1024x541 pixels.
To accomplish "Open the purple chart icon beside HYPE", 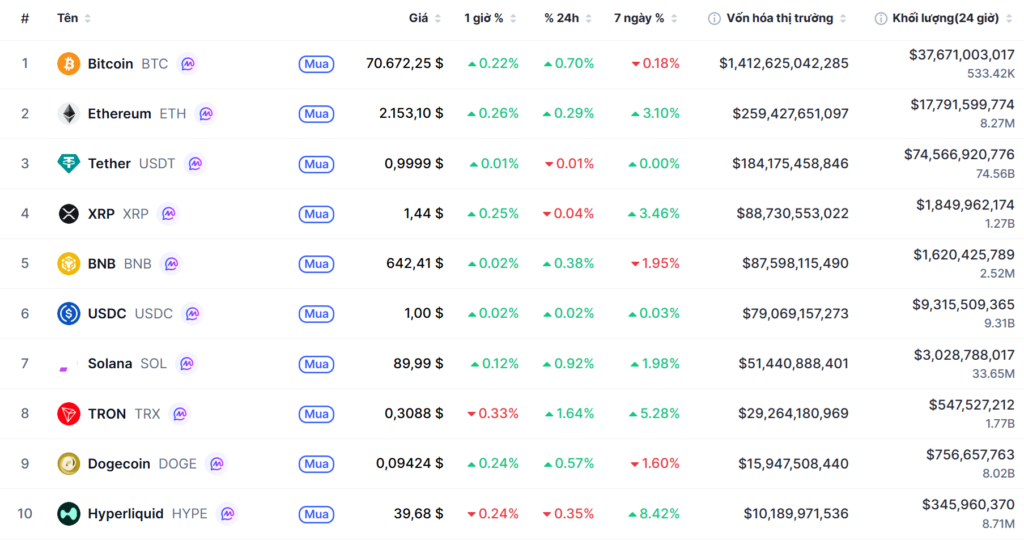I will [227, 514].
